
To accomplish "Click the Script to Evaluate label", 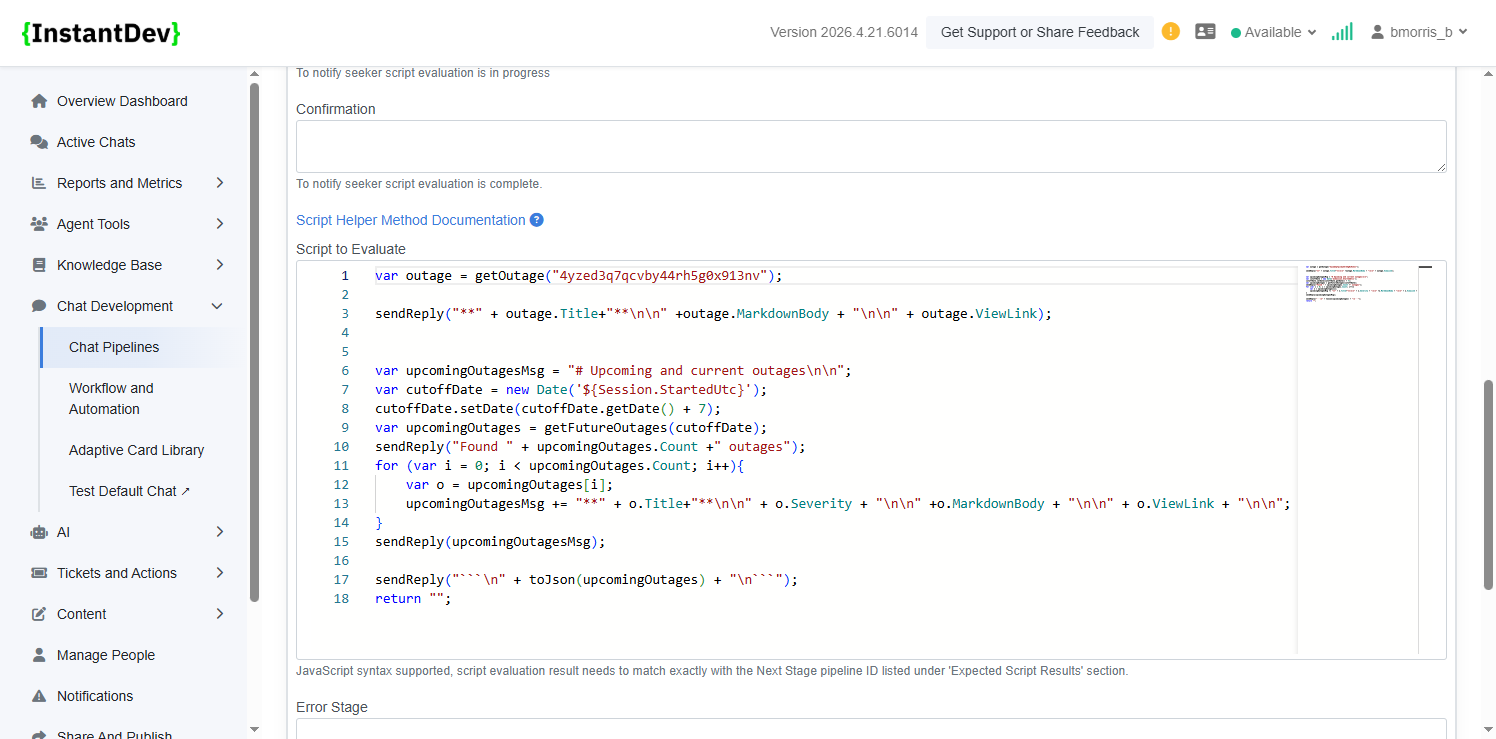I will [x=351, y=249].
